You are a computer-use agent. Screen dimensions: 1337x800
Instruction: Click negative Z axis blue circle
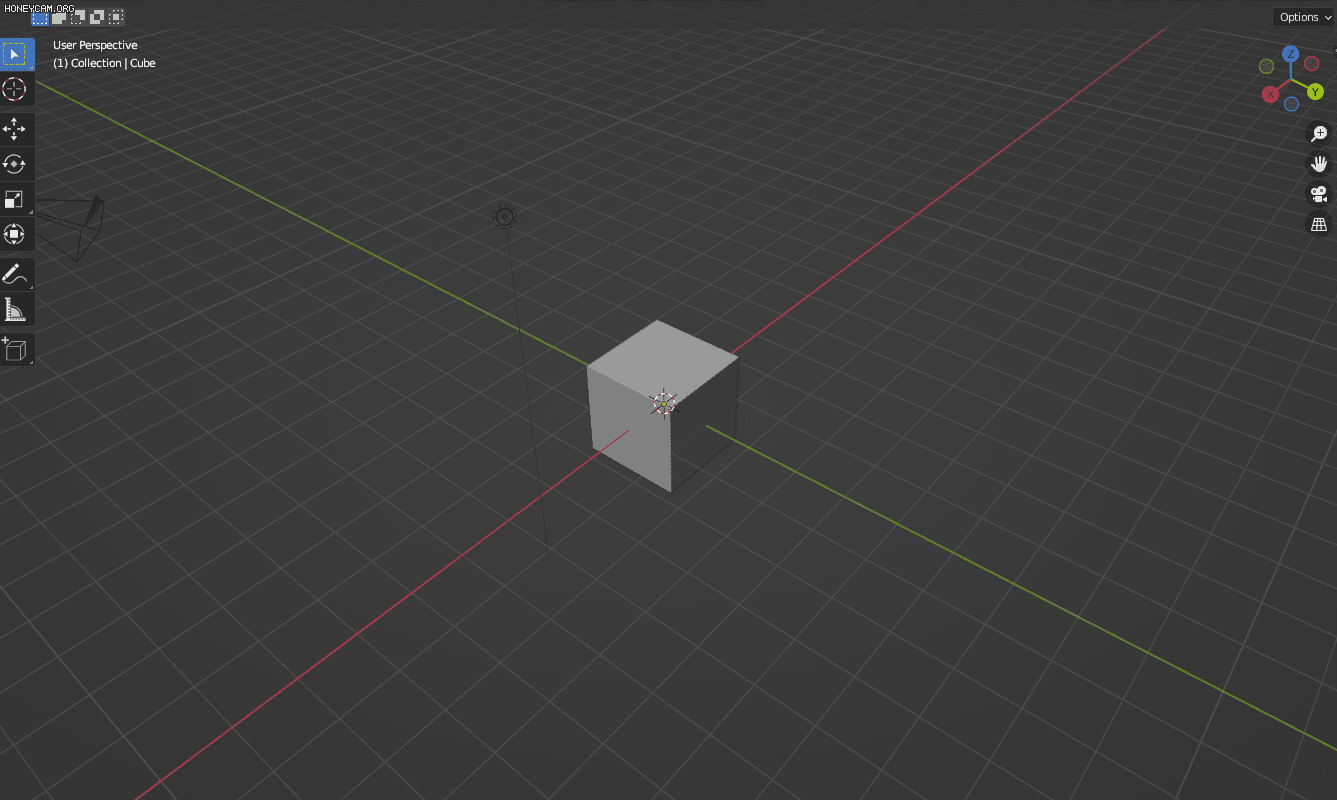pyautogui.click(x=1291, y=104)
